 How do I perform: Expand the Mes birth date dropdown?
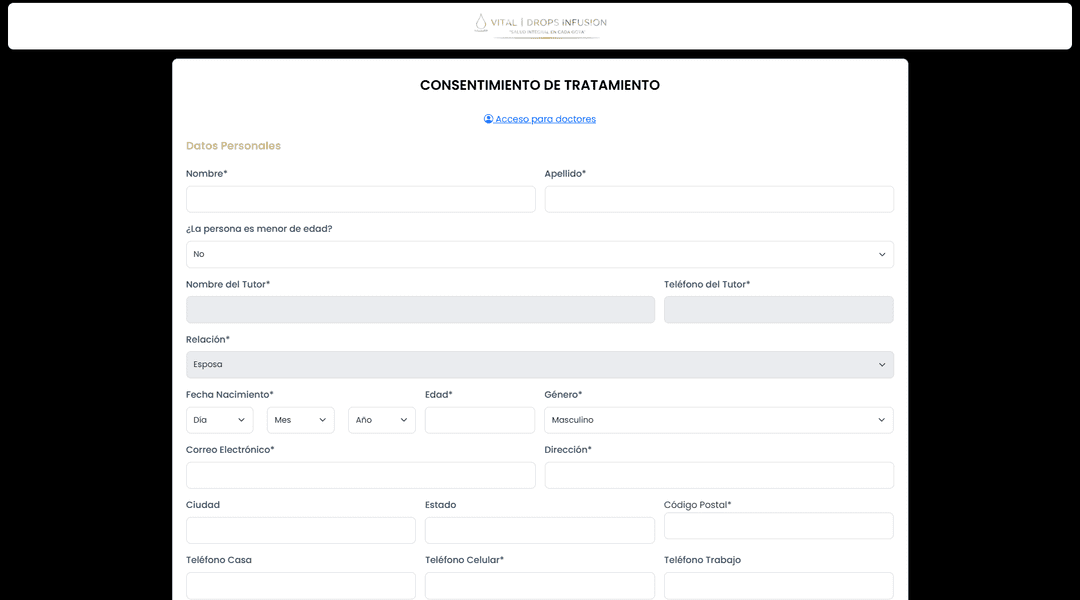click(300, 420)
